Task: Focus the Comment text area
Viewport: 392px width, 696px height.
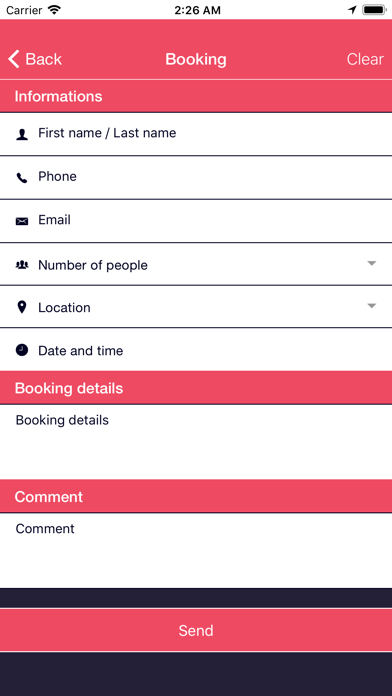Action: click(196, 550)
